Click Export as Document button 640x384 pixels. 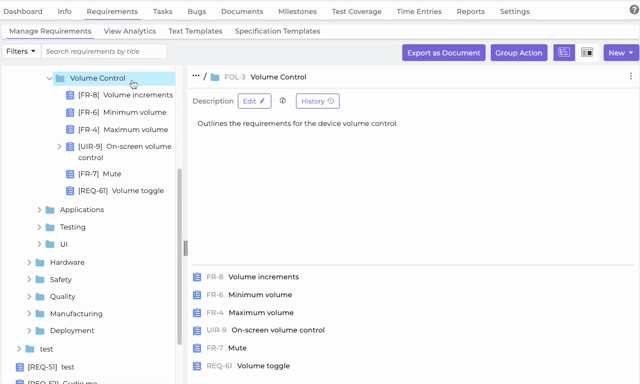click(444, 53)
